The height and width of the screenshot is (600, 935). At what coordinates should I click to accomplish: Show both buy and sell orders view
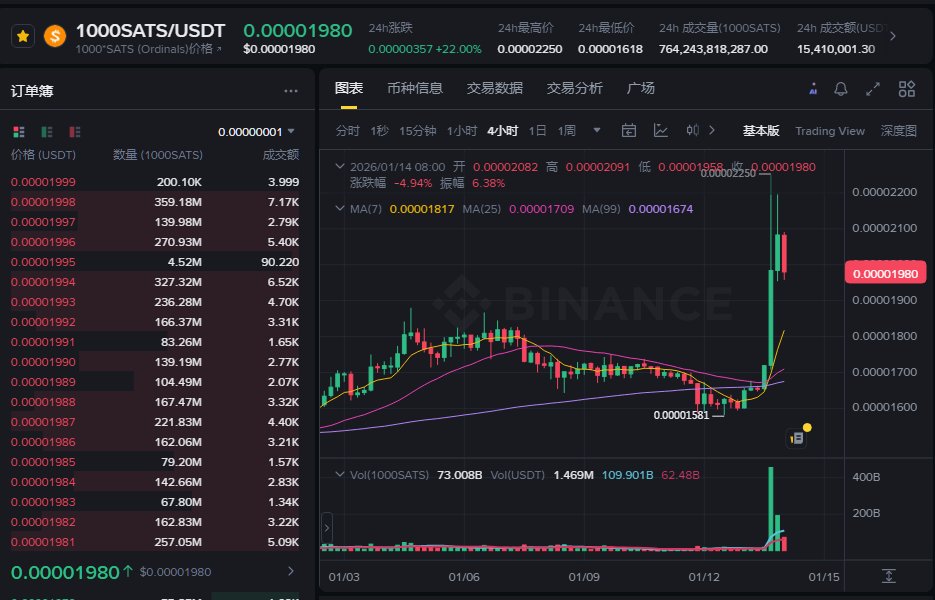pos(18,131)
